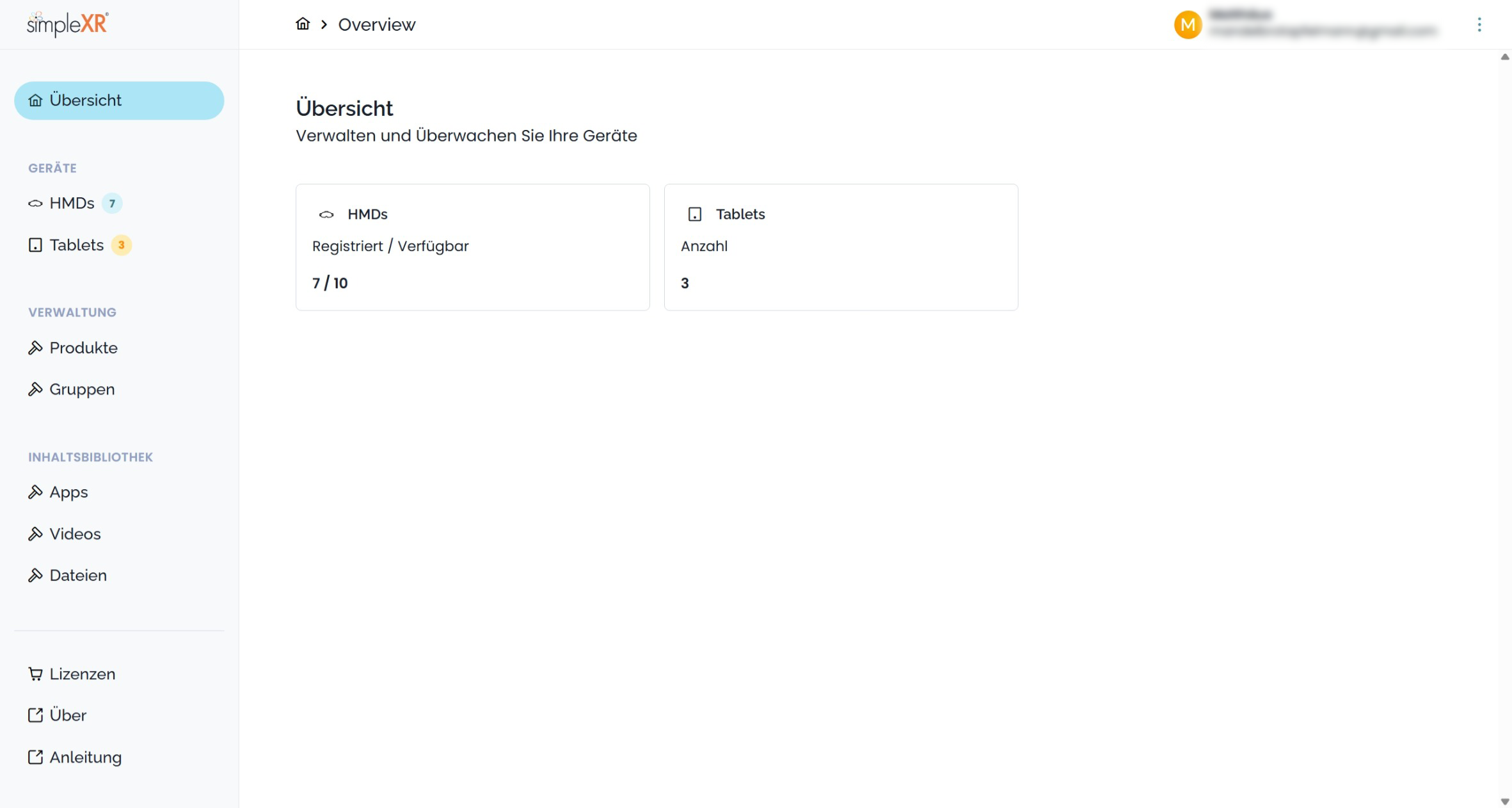Open the Über external link

67,715
